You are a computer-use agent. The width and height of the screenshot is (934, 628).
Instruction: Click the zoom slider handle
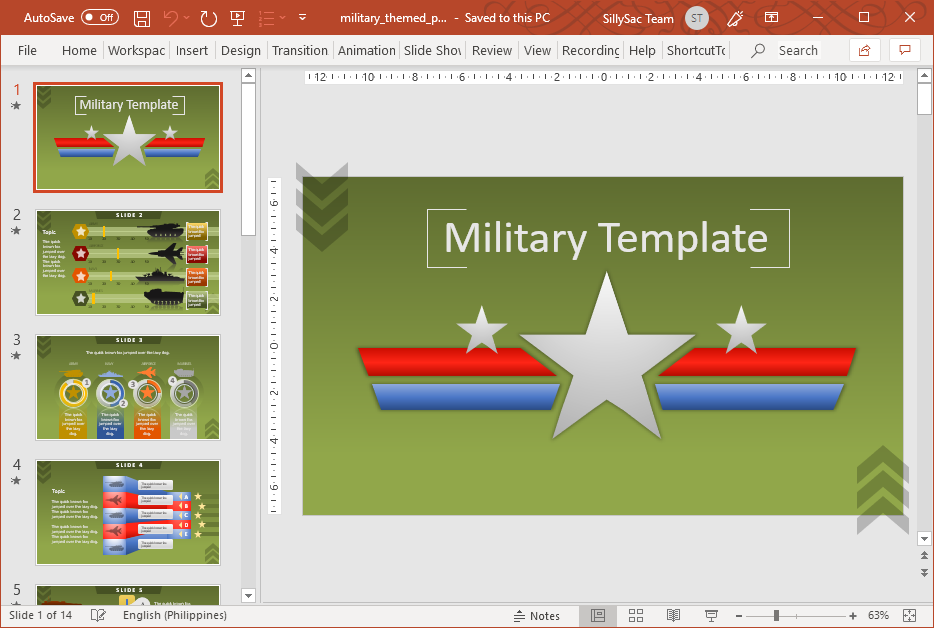(776, 615)
